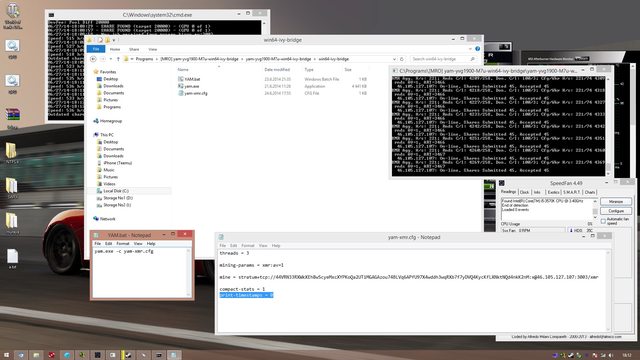Open Edit menu in YAM.bat Notepad

click(x=108, y=244)
